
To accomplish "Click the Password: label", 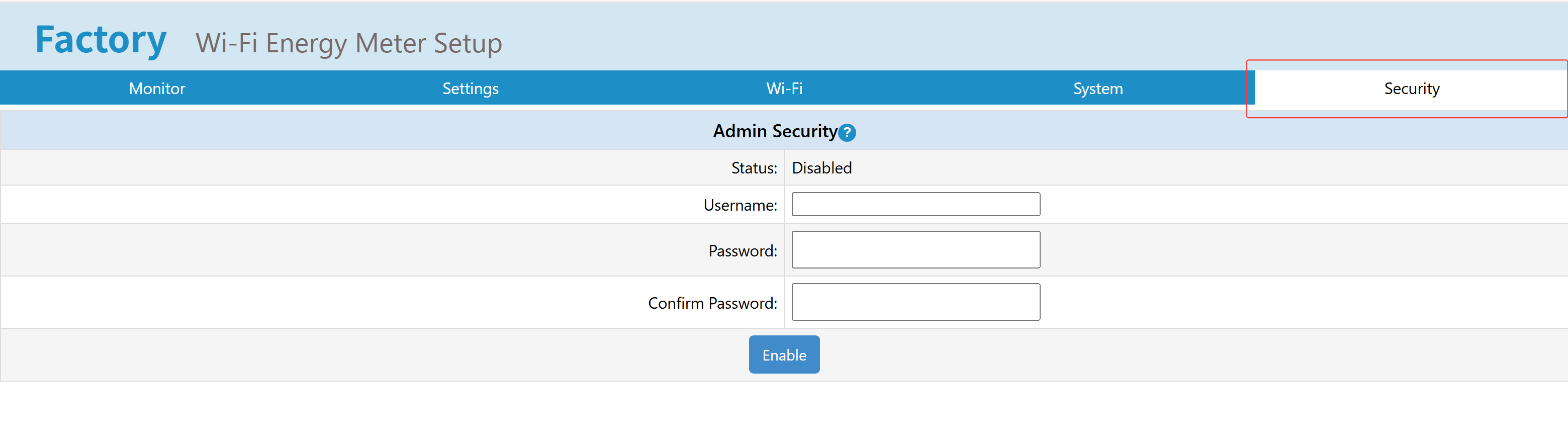I will tap(743, 251).
